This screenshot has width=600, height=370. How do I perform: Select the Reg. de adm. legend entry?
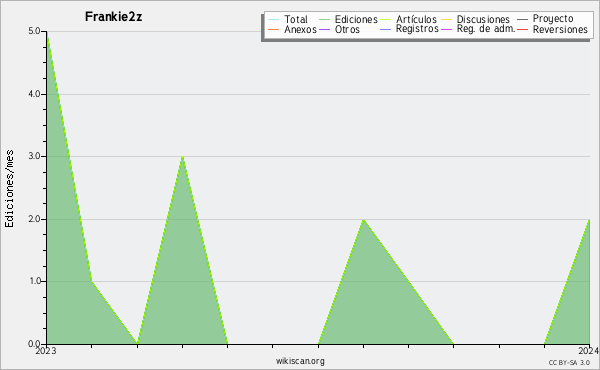(478, 29)
